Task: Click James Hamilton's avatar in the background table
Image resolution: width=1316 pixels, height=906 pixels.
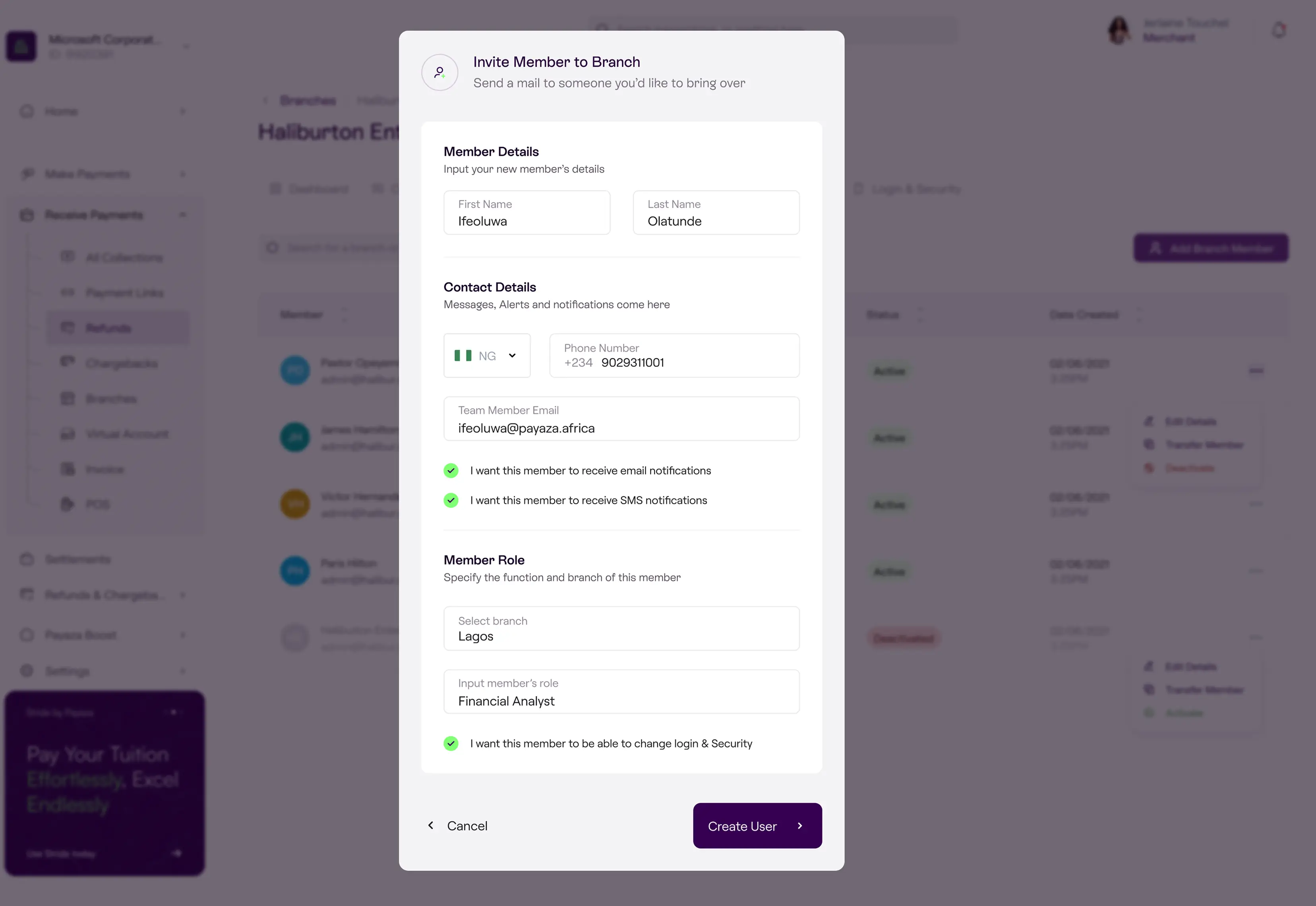Action: [x=295, y=437]
